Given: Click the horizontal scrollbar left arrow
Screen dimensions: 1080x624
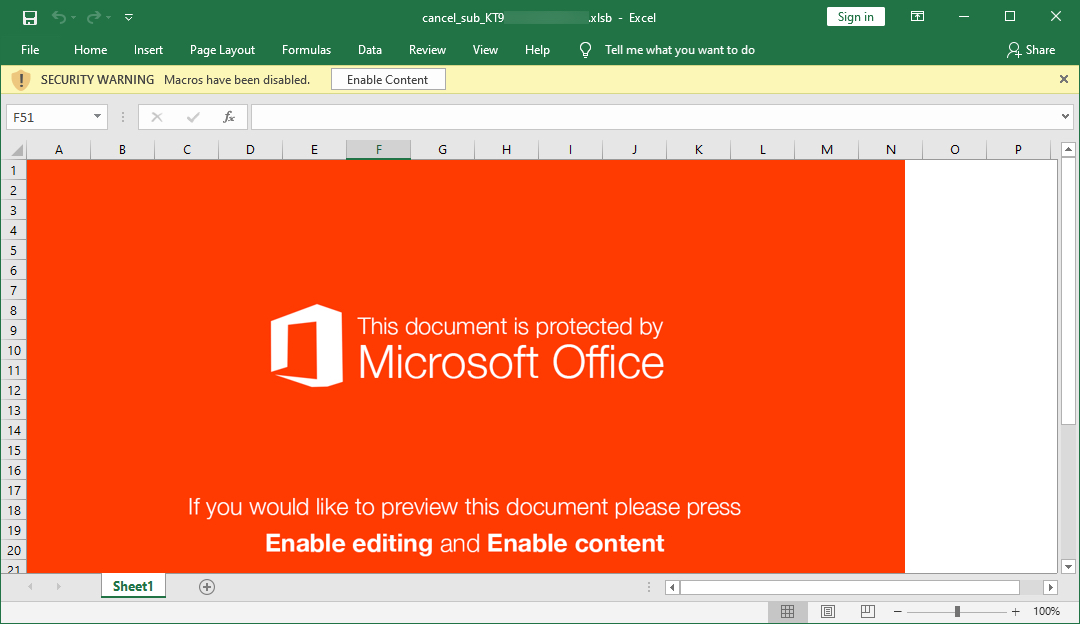Looking at the screenshot, I should (x=673, y=587).
